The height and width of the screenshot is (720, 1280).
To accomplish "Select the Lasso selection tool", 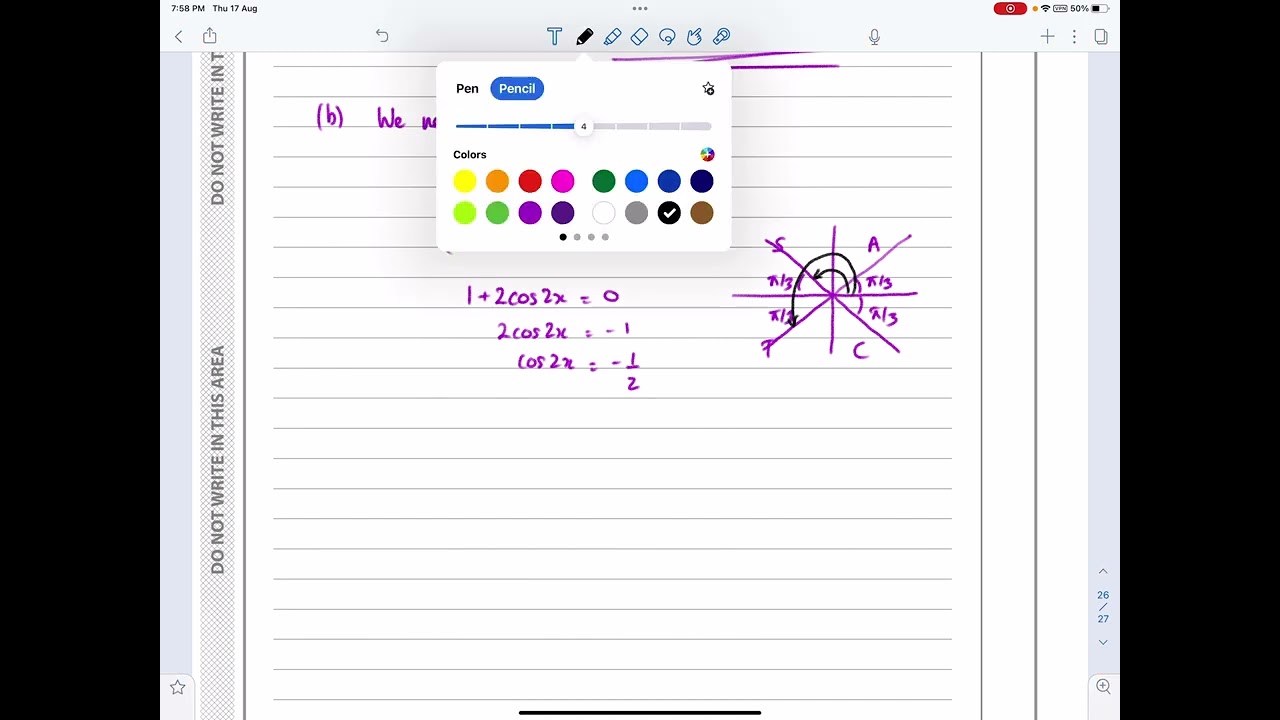I will point(667,37).
